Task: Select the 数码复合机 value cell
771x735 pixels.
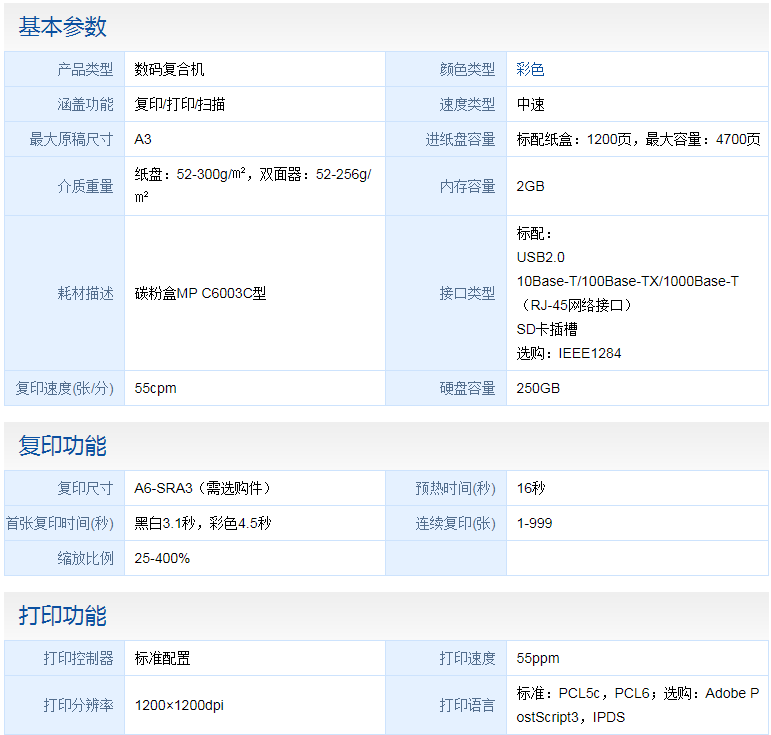Action: click(170, 70)
